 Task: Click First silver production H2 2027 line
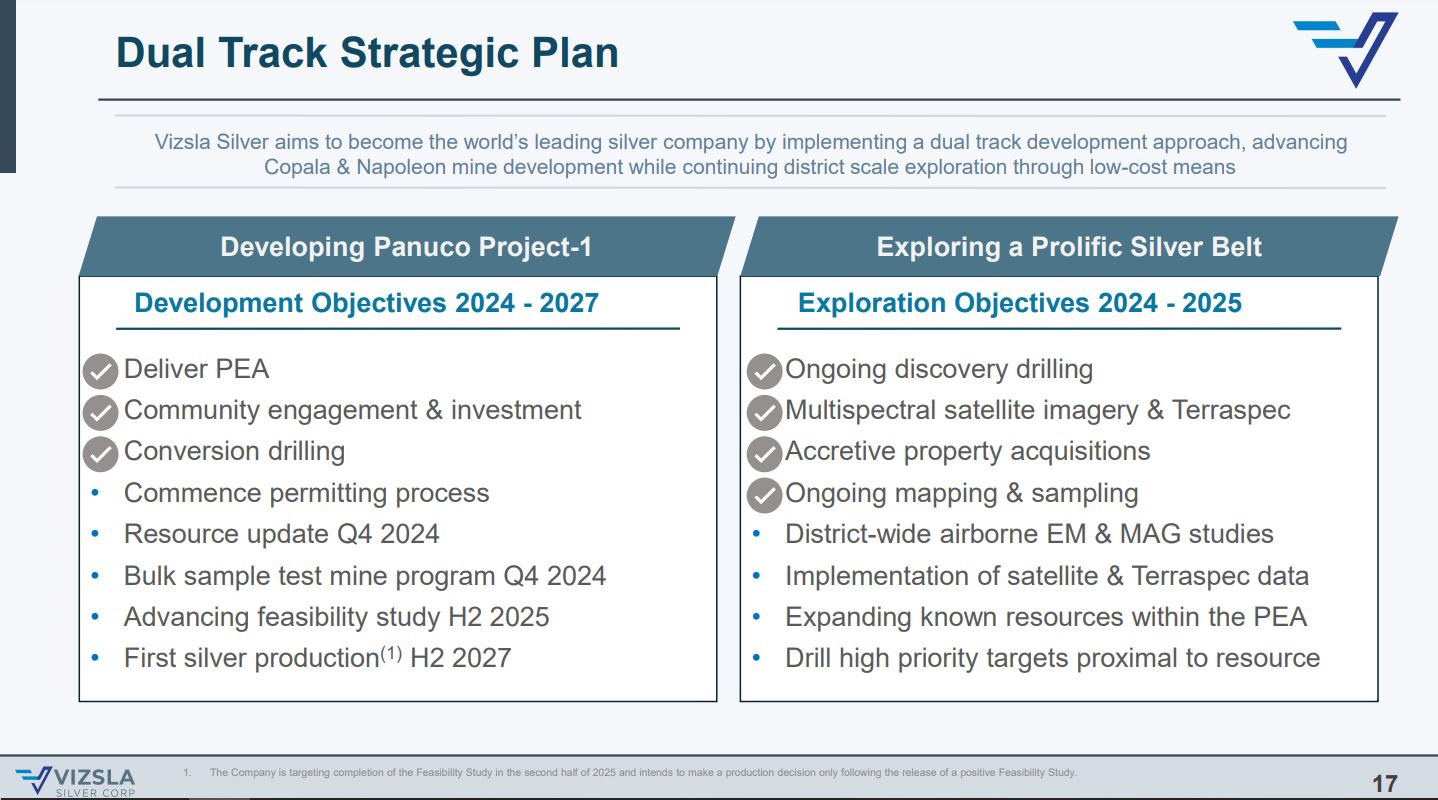(317, 657)
